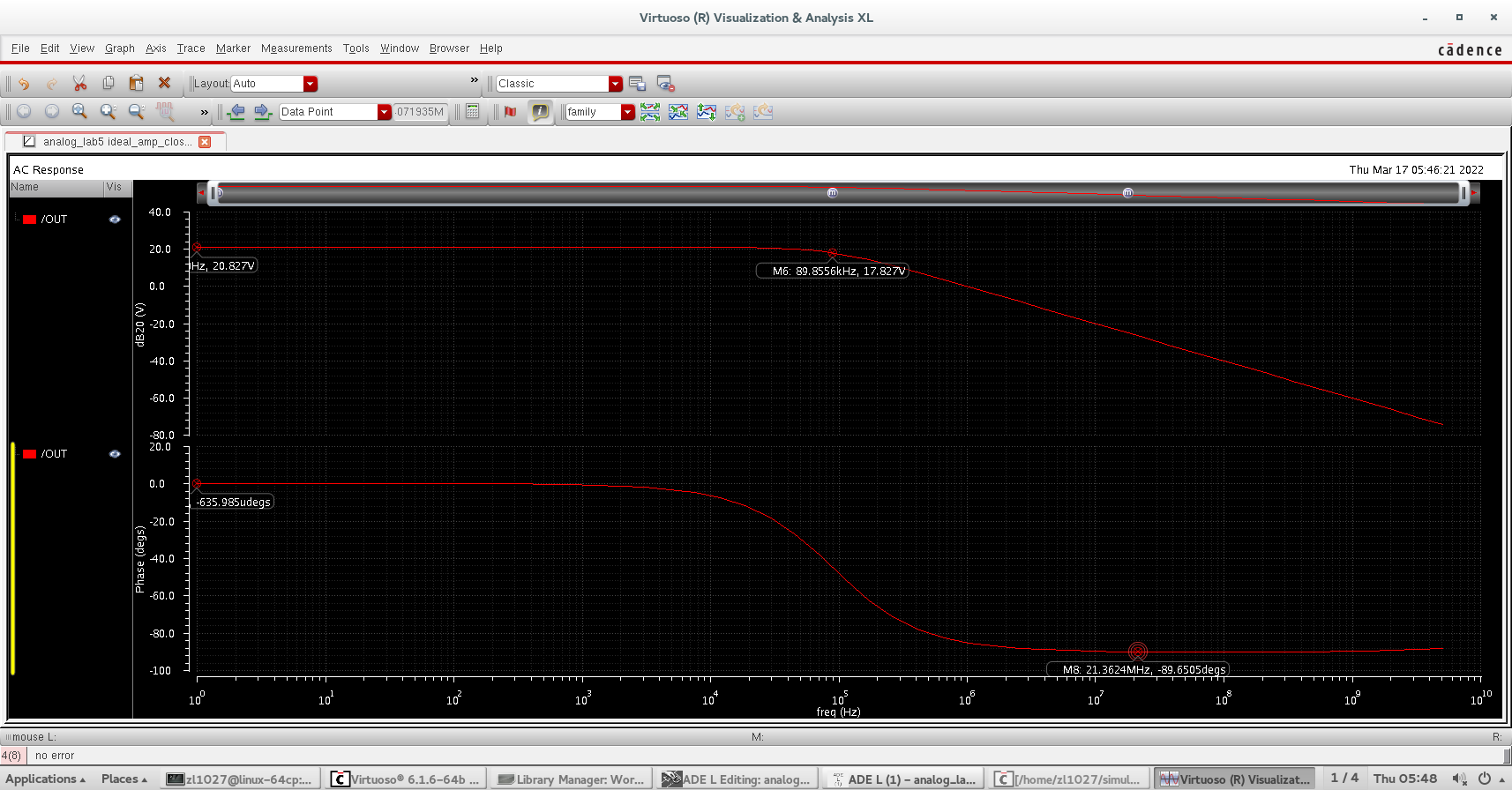The width and height of the screenshot is (1512, 790).
Task: Switch to Library Manager window
Action: (x=571, y=779)
